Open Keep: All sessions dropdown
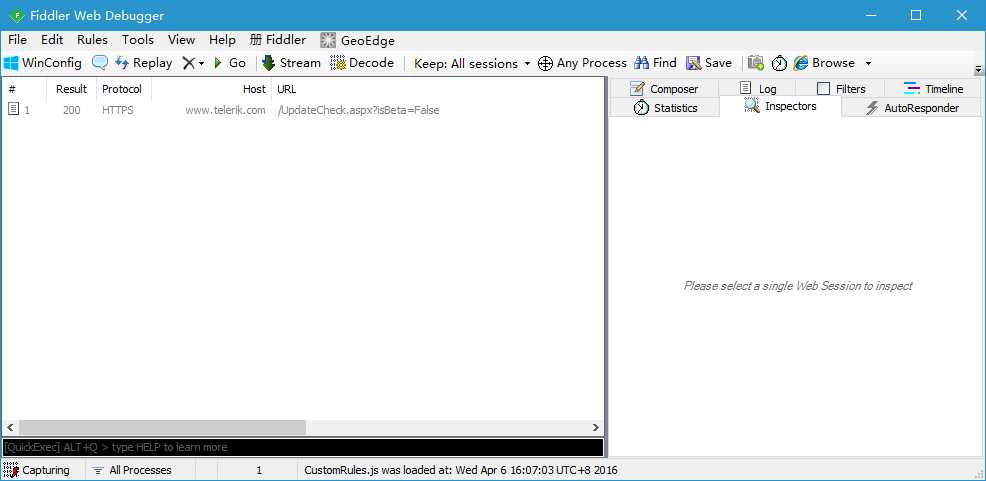Image resolution: width=986 pixels, height=481 pixels. coord(472,64)
